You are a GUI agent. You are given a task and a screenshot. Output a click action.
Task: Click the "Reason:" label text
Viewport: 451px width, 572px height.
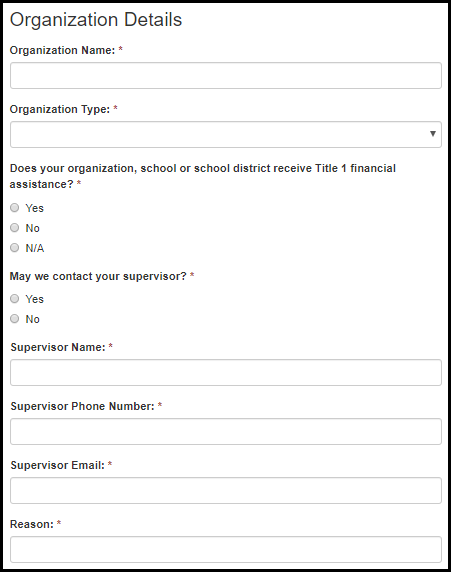[32, 525]
